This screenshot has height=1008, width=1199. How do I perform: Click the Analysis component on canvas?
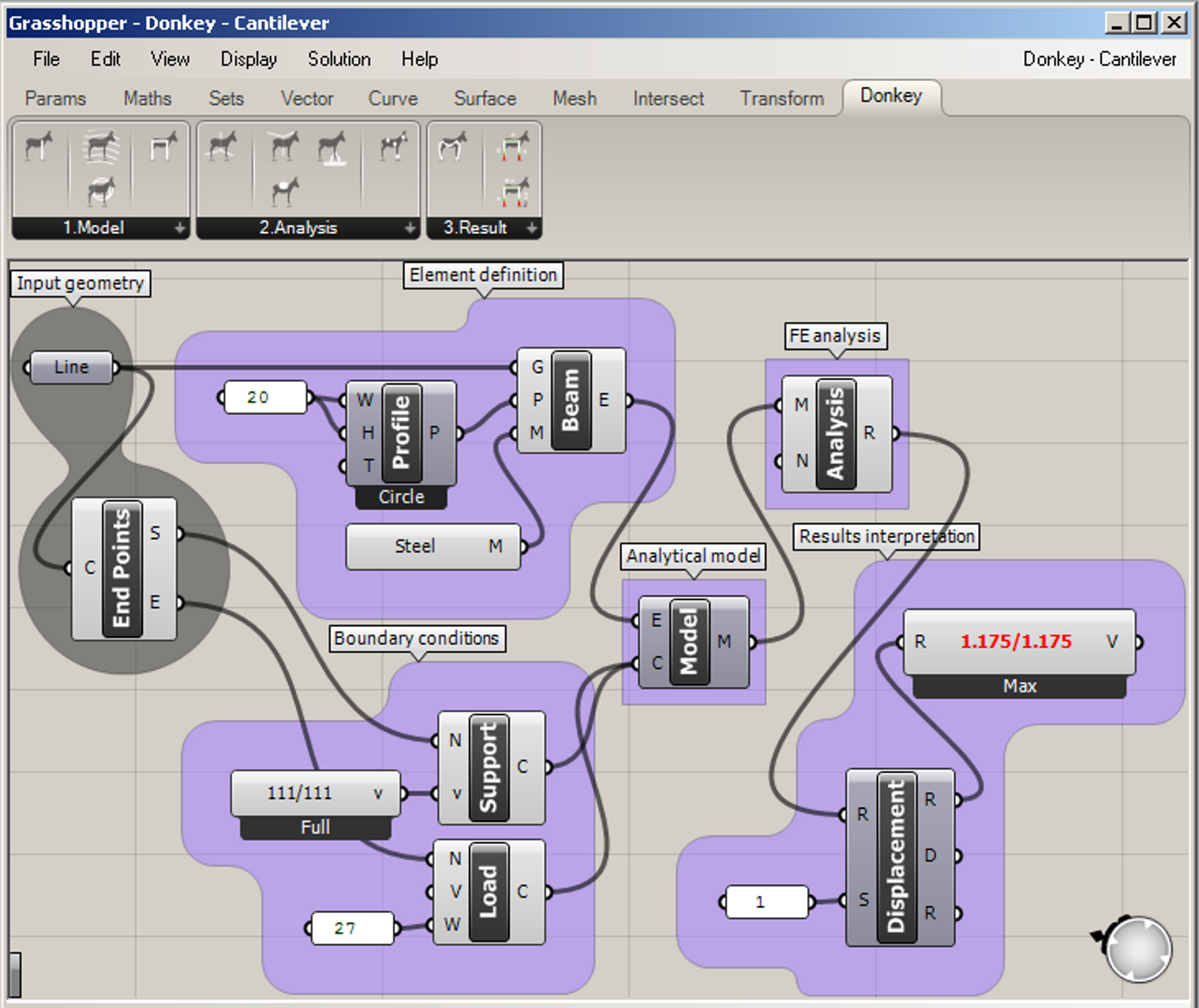point(836,433)
